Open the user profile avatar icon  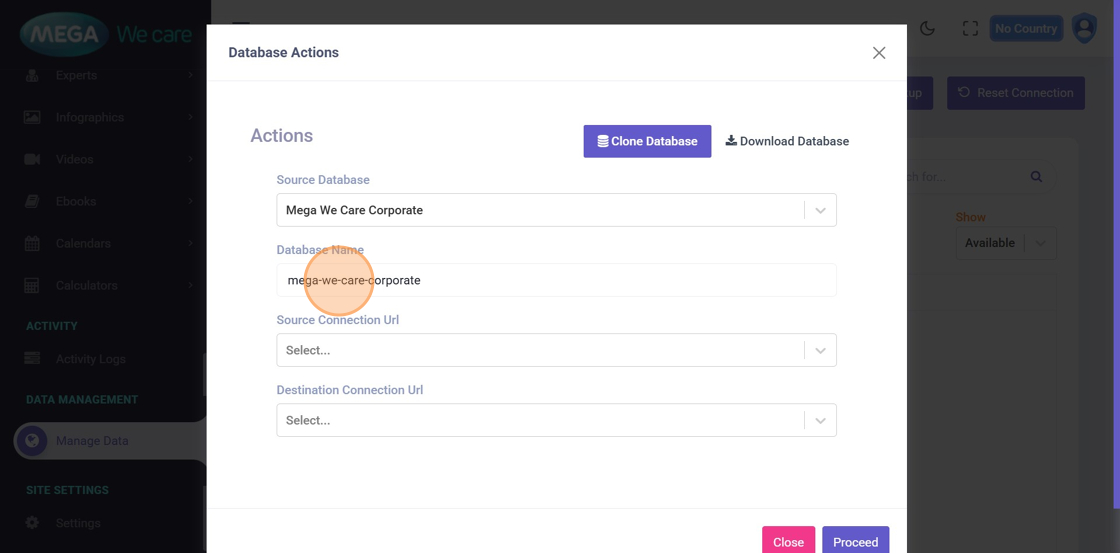click(x=1084, y=28)
